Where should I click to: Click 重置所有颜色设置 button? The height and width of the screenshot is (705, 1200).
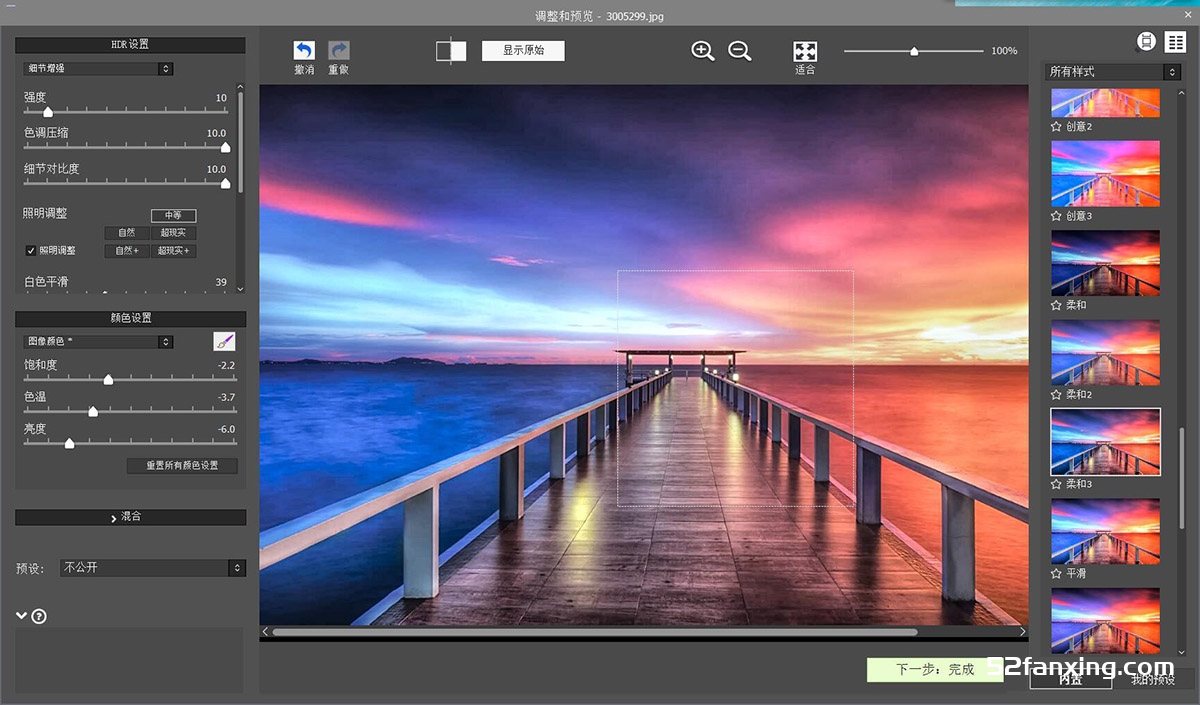pyautogui.click(x=182, y=466)
